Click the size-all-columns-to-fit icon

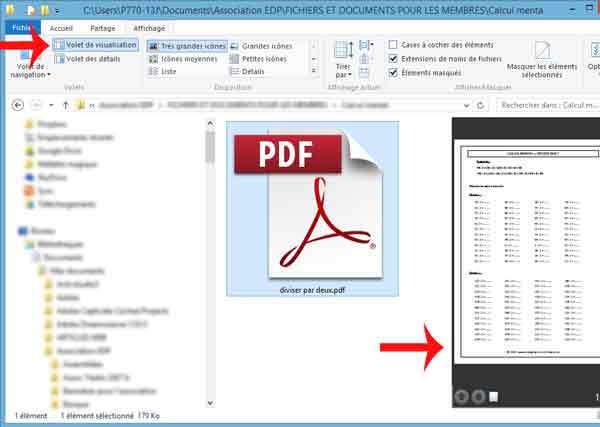[364, 72]
